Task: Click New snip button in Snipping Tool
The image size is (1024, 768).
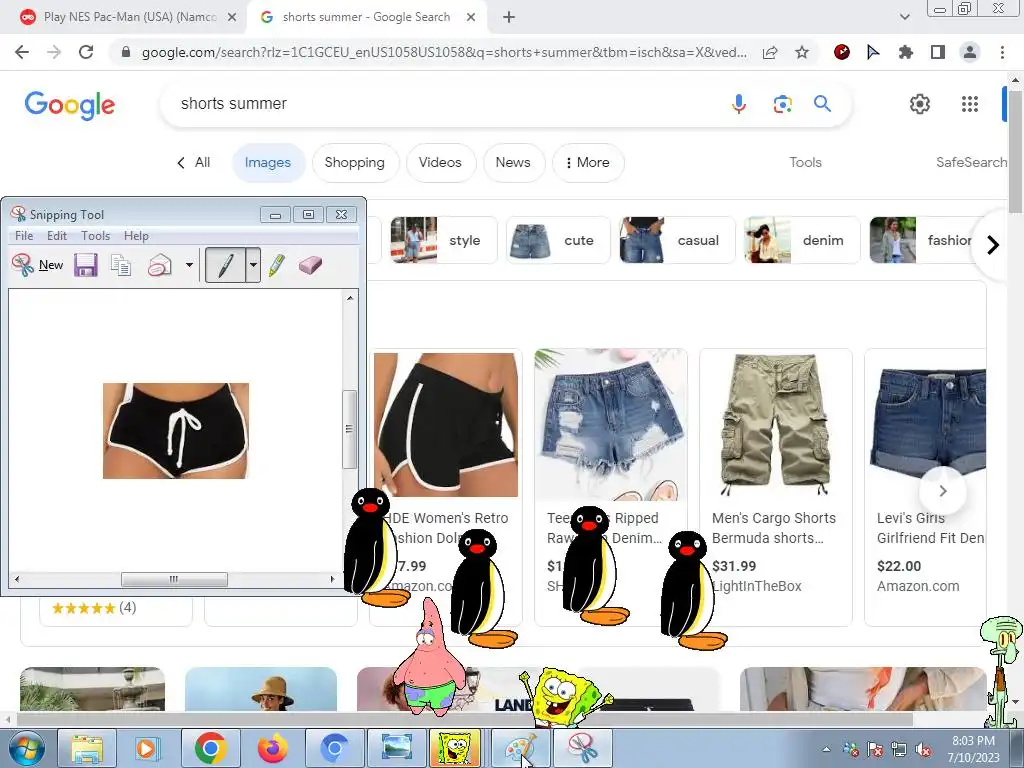Action: pos(38,264)
